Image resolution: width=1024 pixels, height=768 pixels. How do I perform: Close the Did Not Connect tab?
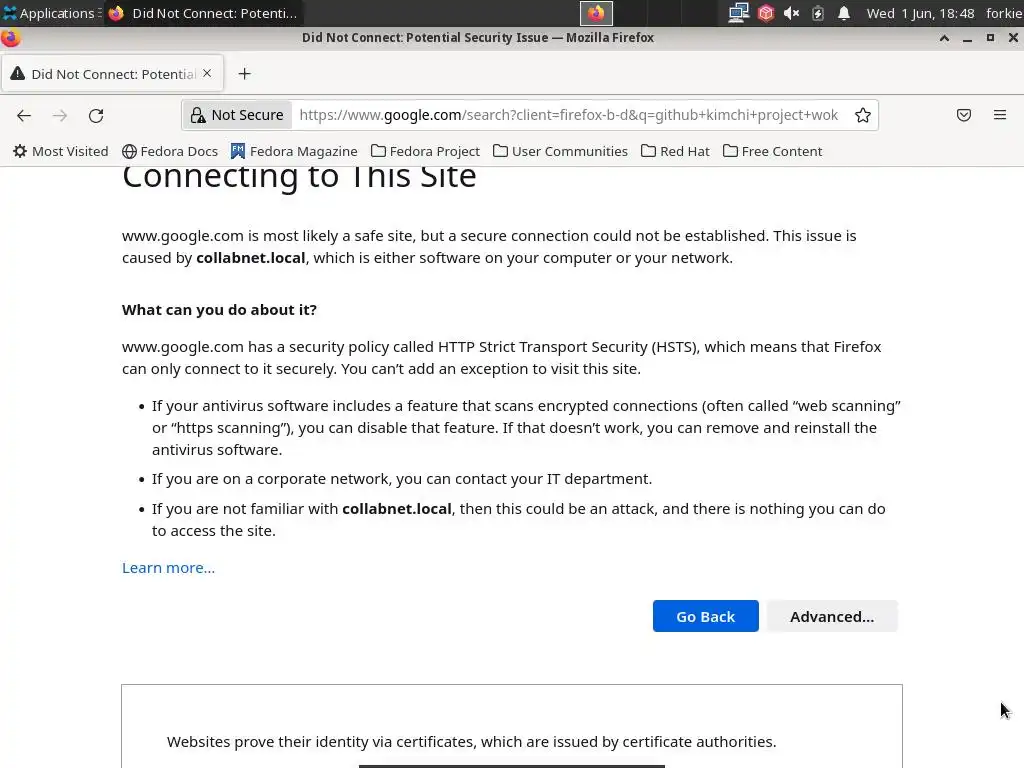[207, 73]
